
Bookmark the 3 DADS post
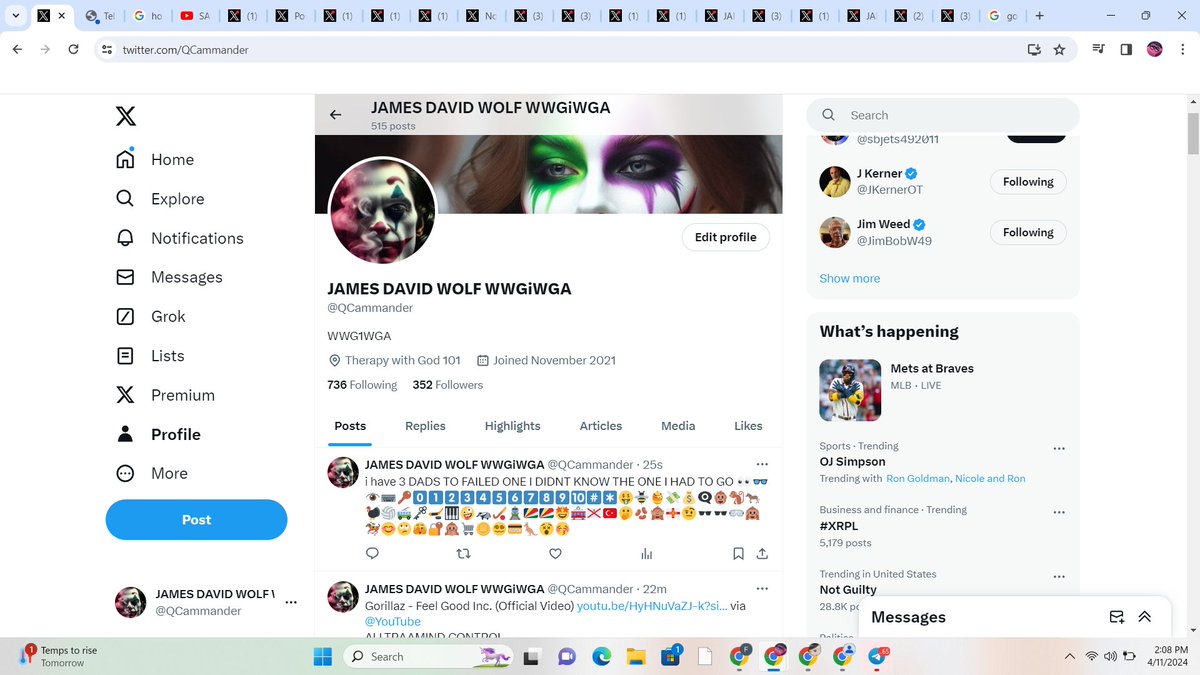tap(738, 553)
